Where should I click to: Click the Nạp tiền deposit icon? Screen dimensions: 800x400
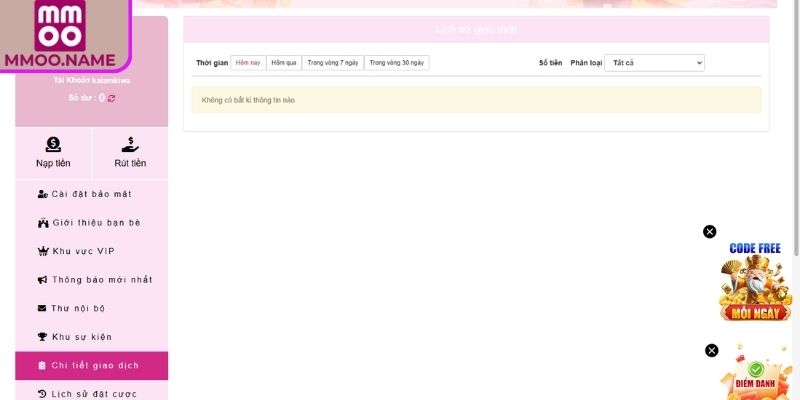(x=53, y=145)
